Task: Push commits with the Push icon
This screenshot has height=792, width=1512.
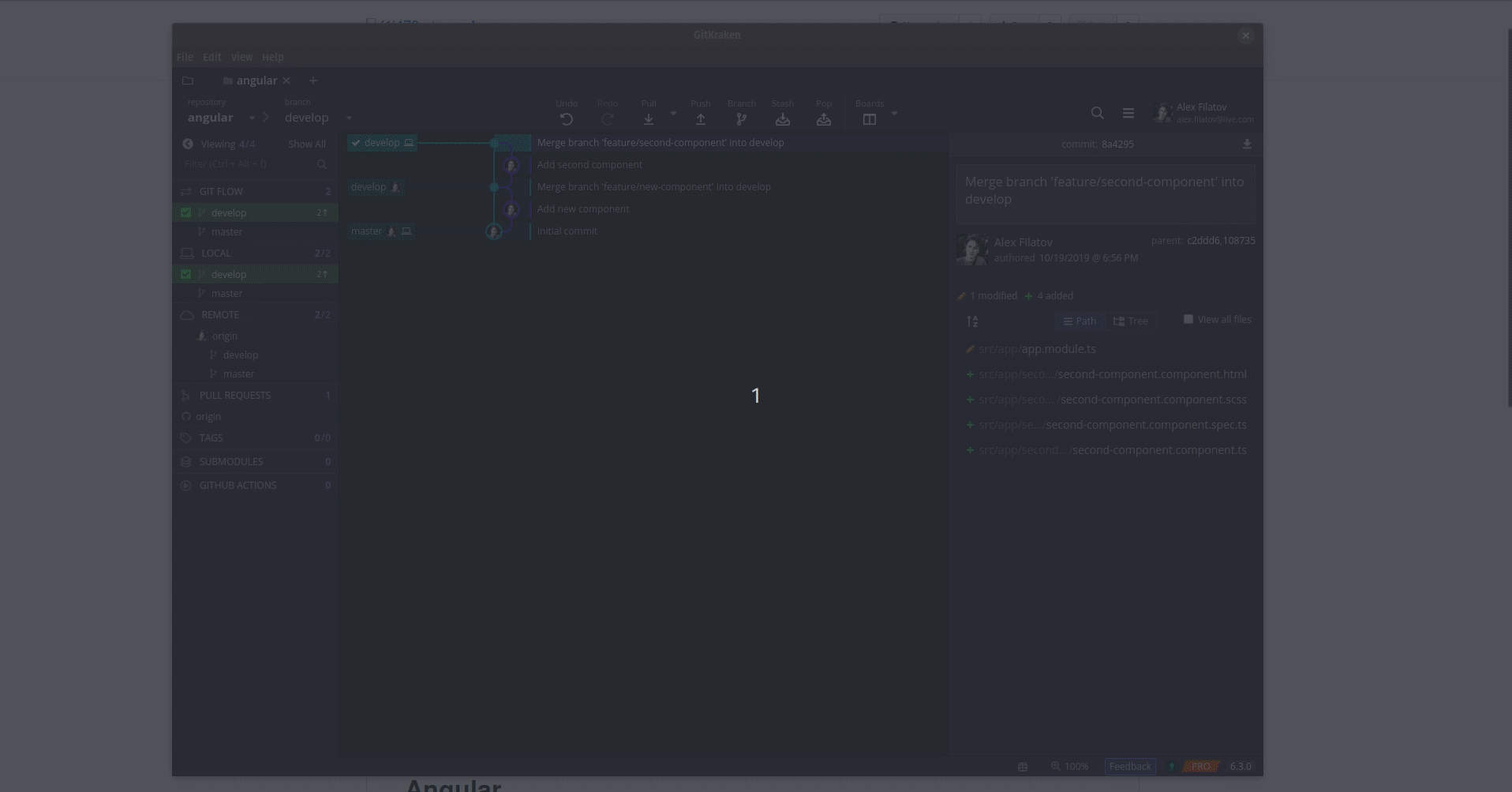Action: point(701,119)
